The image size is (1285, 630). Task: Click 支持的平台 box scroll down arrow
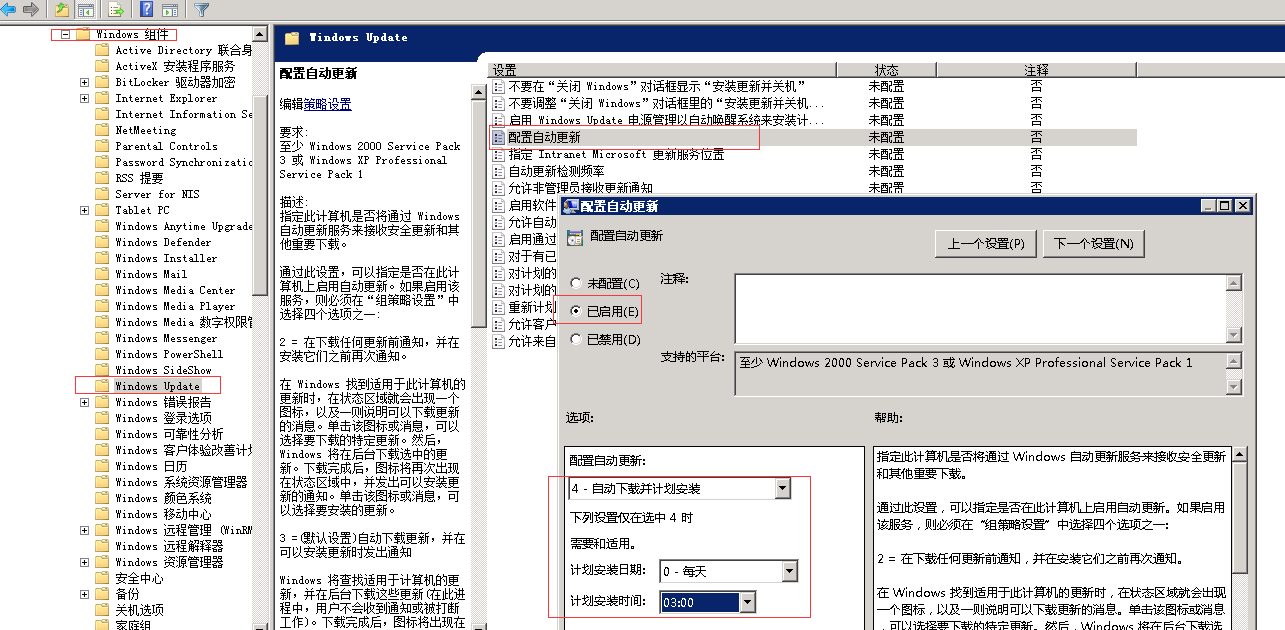click(1234, 386)
